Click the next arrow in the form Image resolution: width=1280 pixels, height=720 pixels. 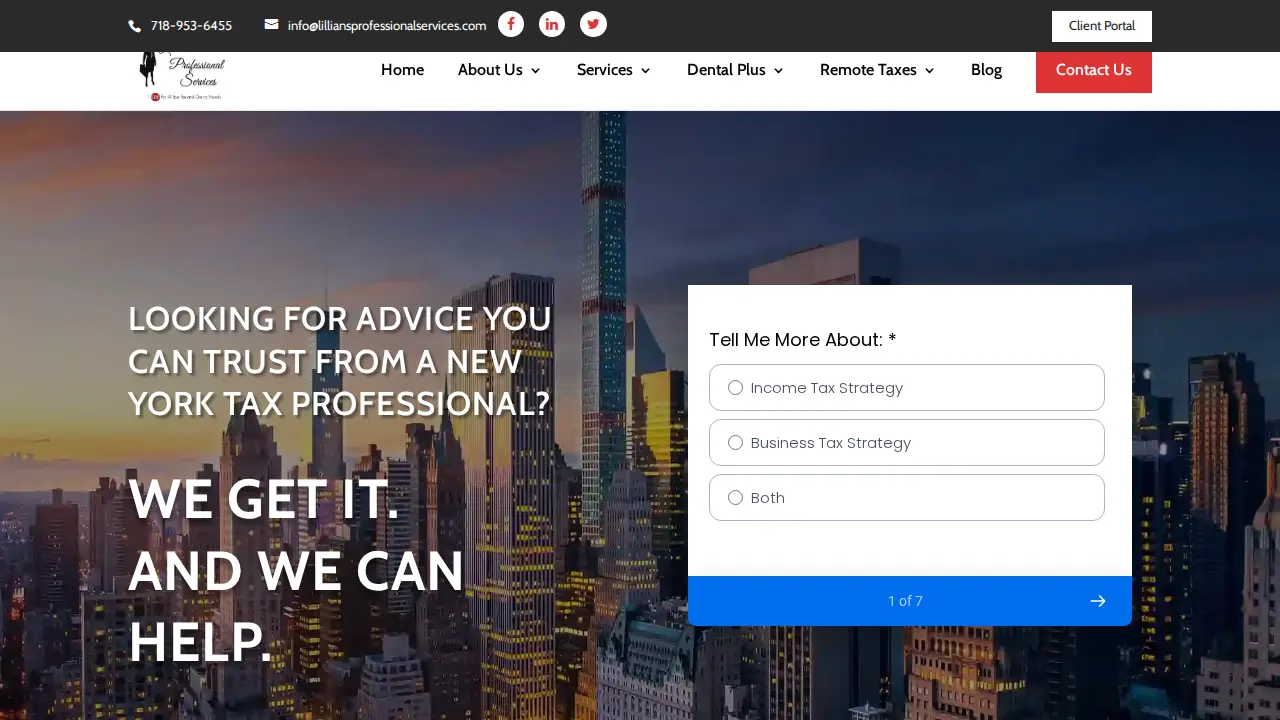[1098, 601]
